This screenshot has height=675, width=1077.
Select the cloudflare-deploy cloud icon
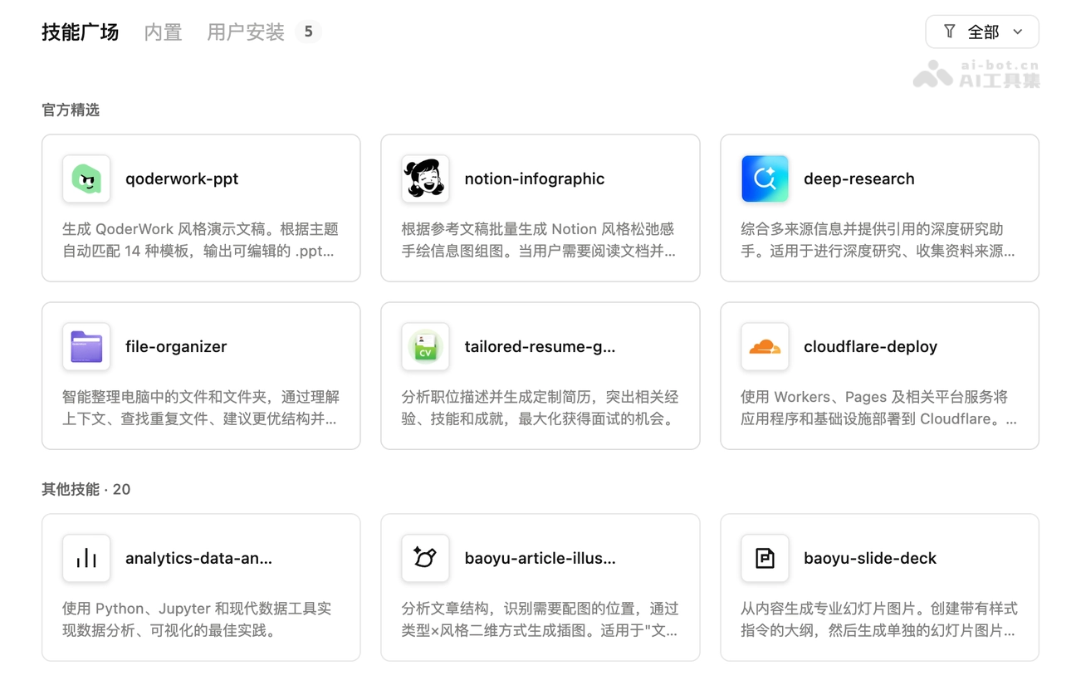pos(764,346)
